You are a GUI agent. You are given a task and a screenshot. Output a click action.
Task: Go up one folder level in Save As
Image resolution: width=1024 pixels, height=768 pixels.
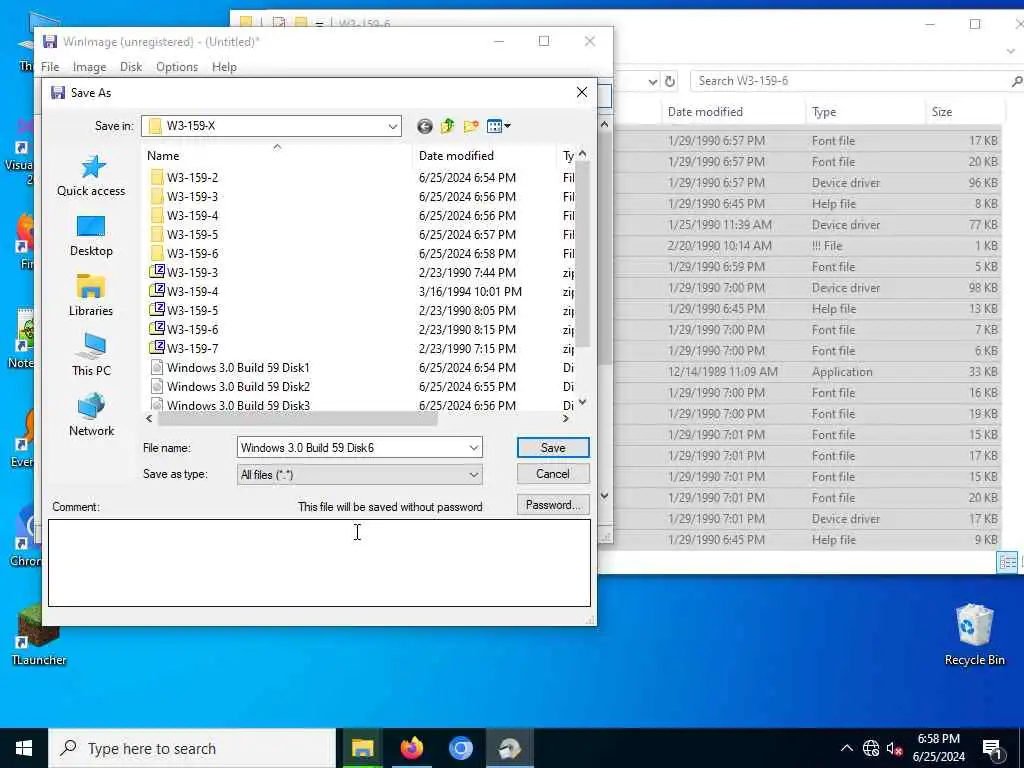pyautogui.click(x=447, y=126)
